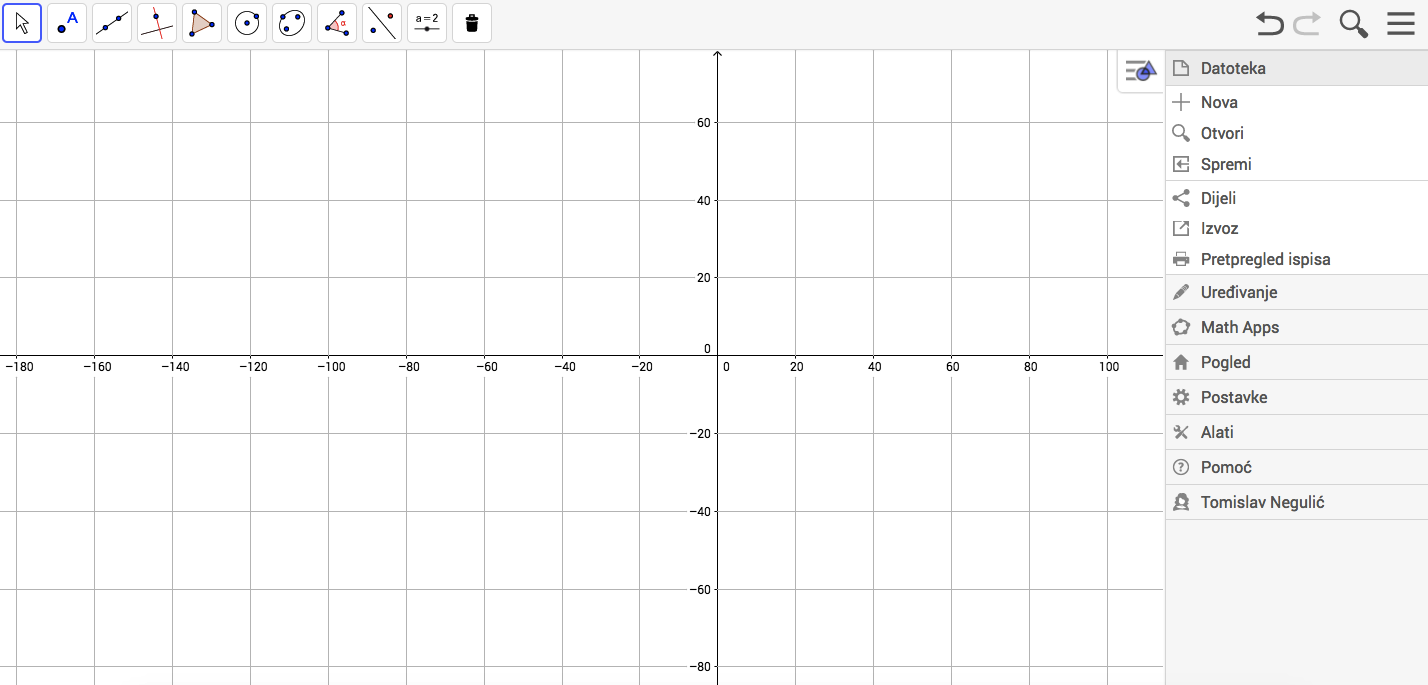This screenshot has width=1428, height=685.
Task: Select the New Point tool
Action: (x=67, y=23)
